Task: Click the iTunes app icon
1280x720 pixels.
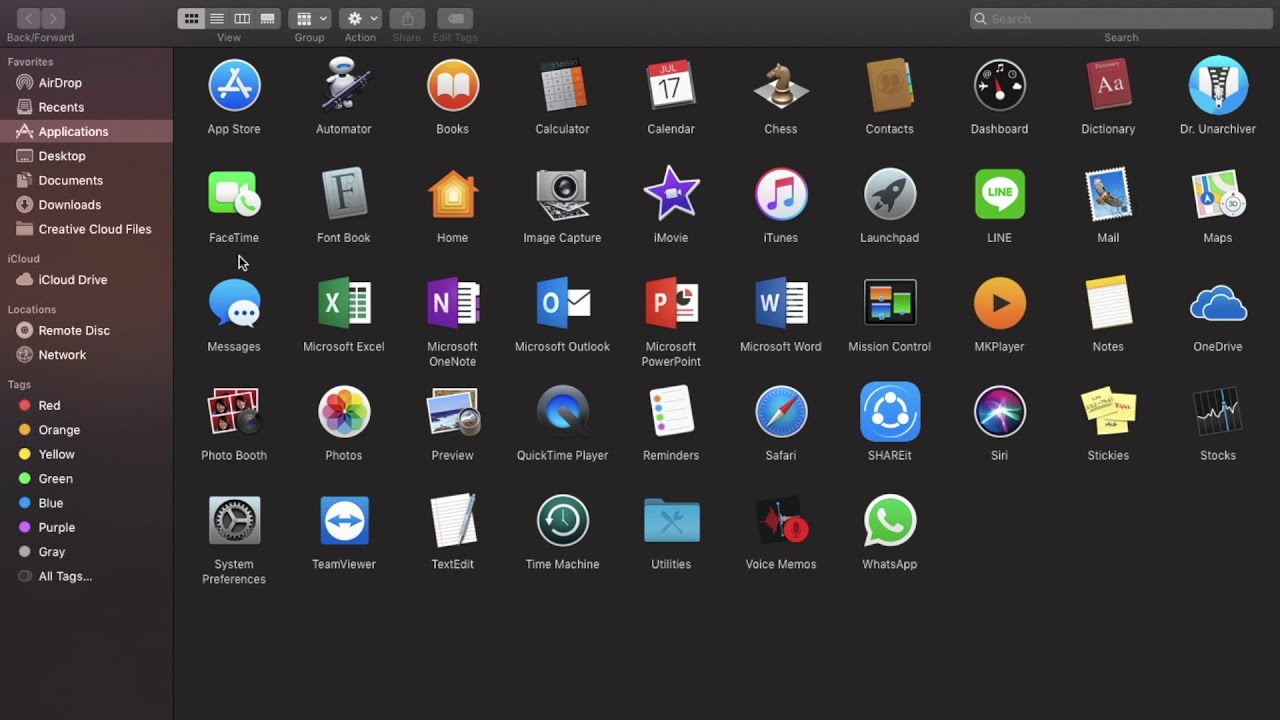Action: (781, 194)
